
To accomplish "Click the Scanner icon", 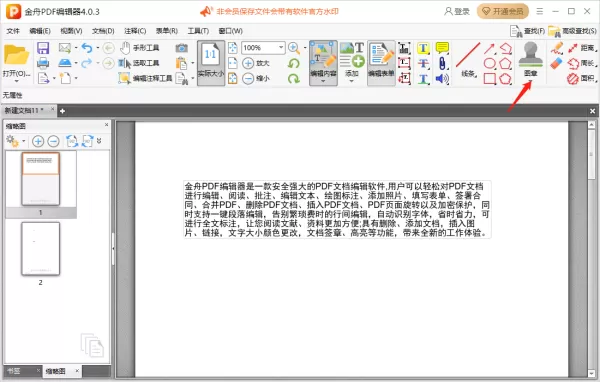I will 65,63.
